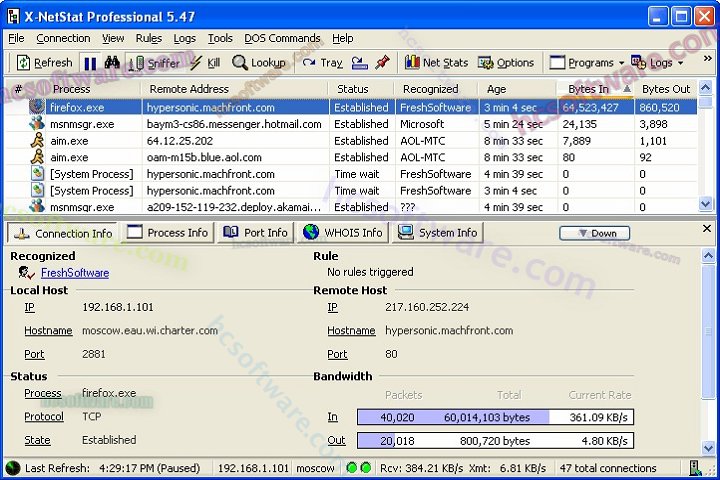Open the Options dialog
The image size is (720, 480).
click(x=506, y=62)
